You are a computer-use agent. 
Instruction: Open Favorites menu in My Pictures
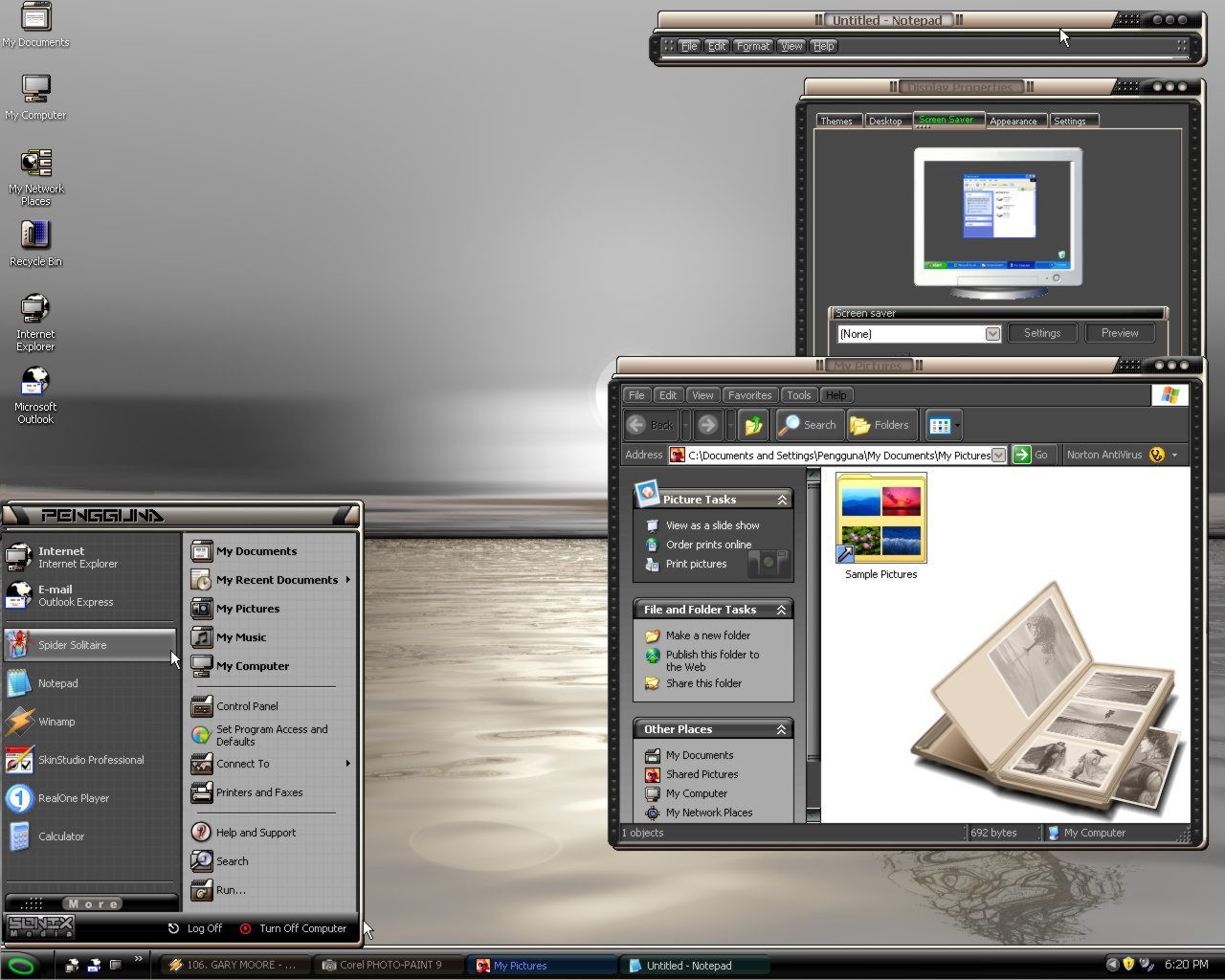click(749, 395)
